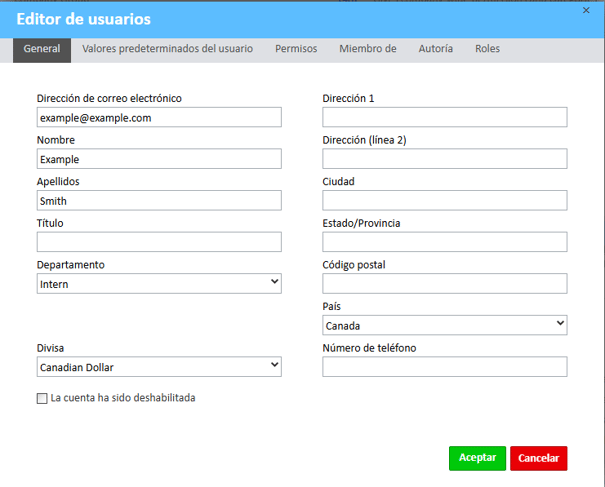Image resolution: width=605 pixels, height=487 pixels.
Task: Click the red Cancelar button
Action: click(x=539, y=458)
